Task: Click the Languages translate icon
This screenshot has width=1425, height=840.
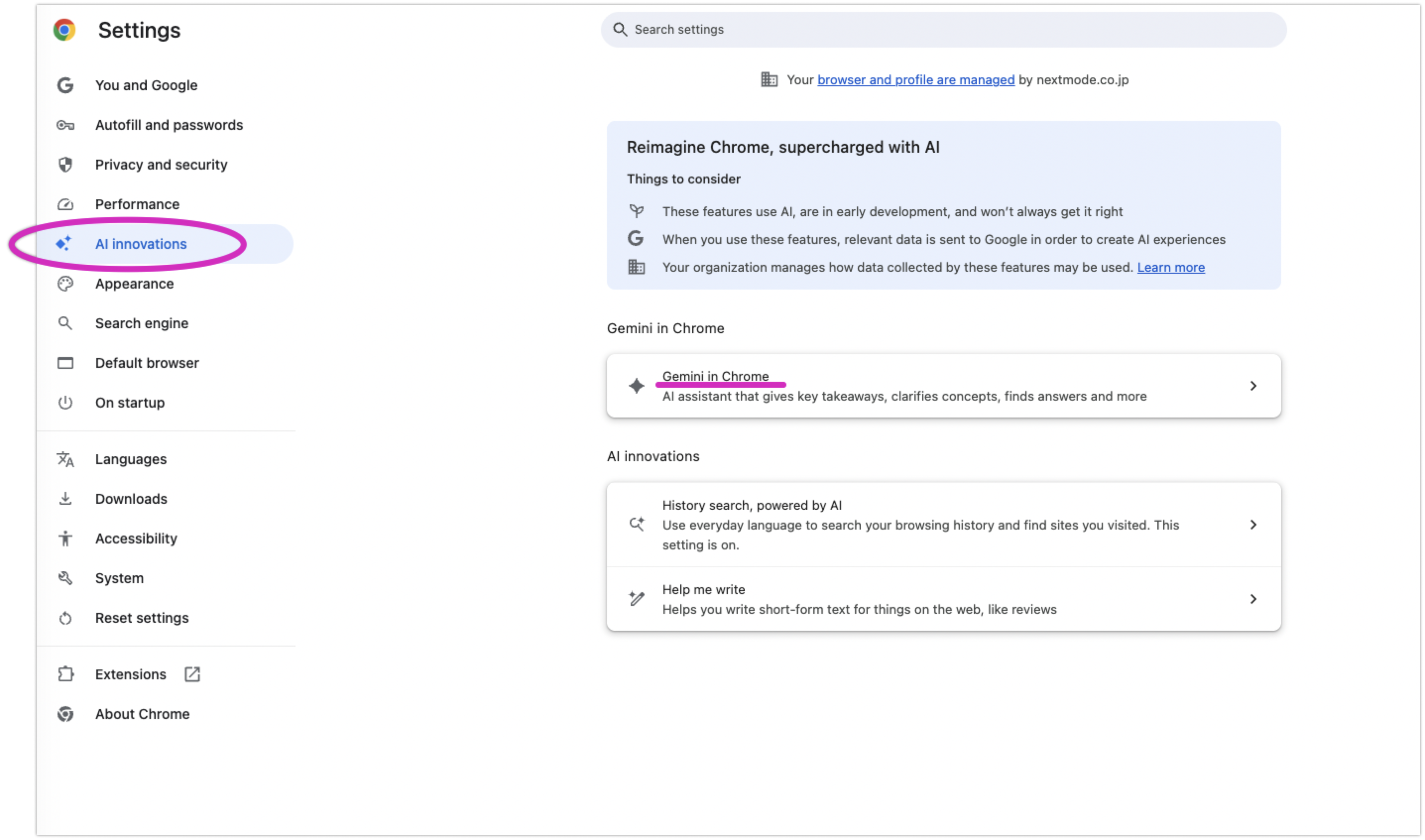Action: (x=65, y=459)
